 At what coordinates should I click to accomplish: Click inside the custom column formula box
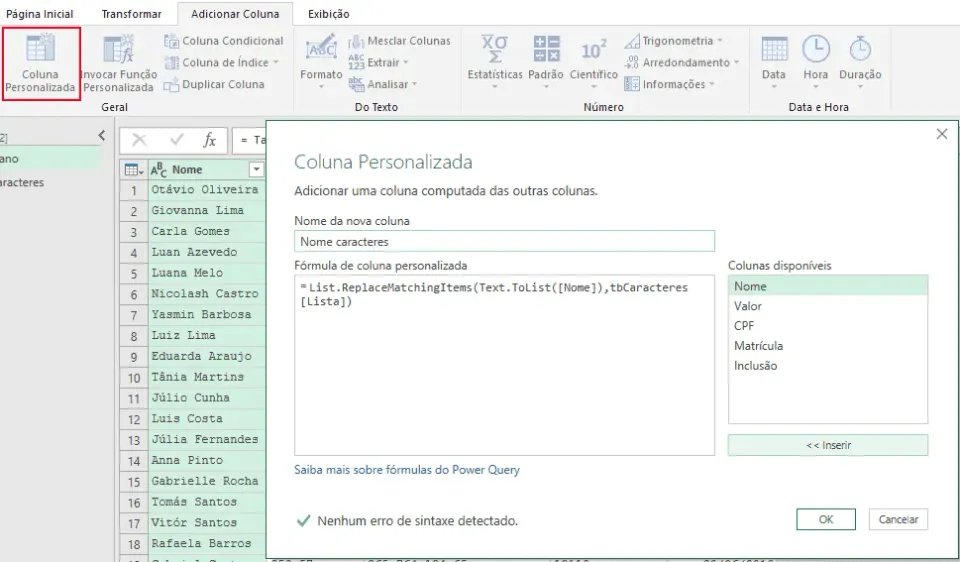[x=504, y=365]
